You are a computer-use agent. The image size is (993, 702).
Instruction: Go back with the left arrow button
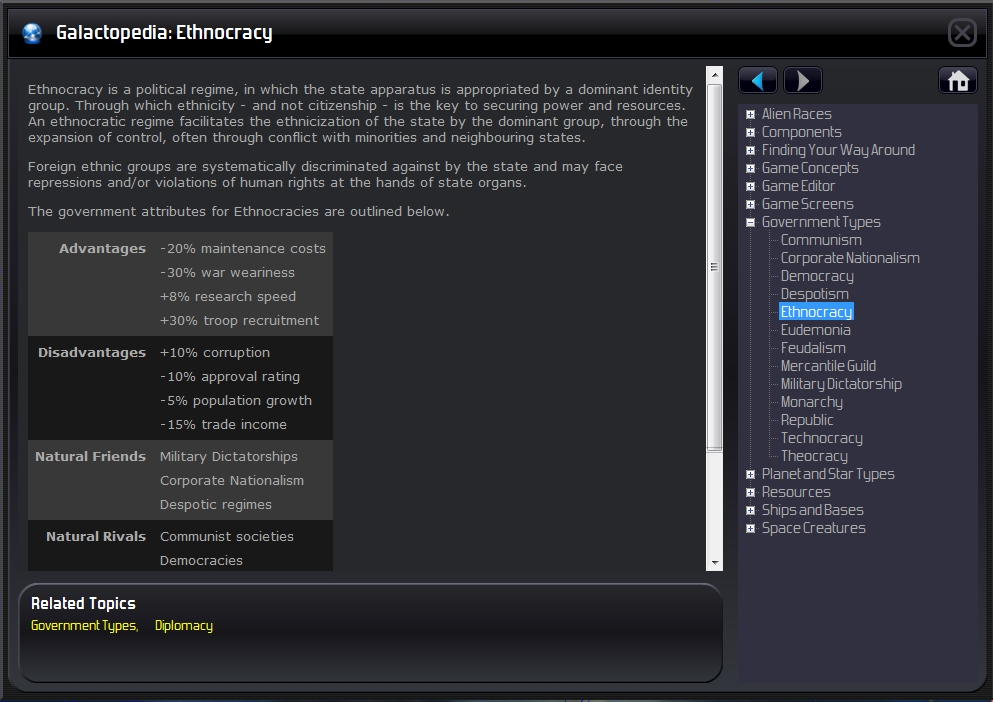coord(757,80)
